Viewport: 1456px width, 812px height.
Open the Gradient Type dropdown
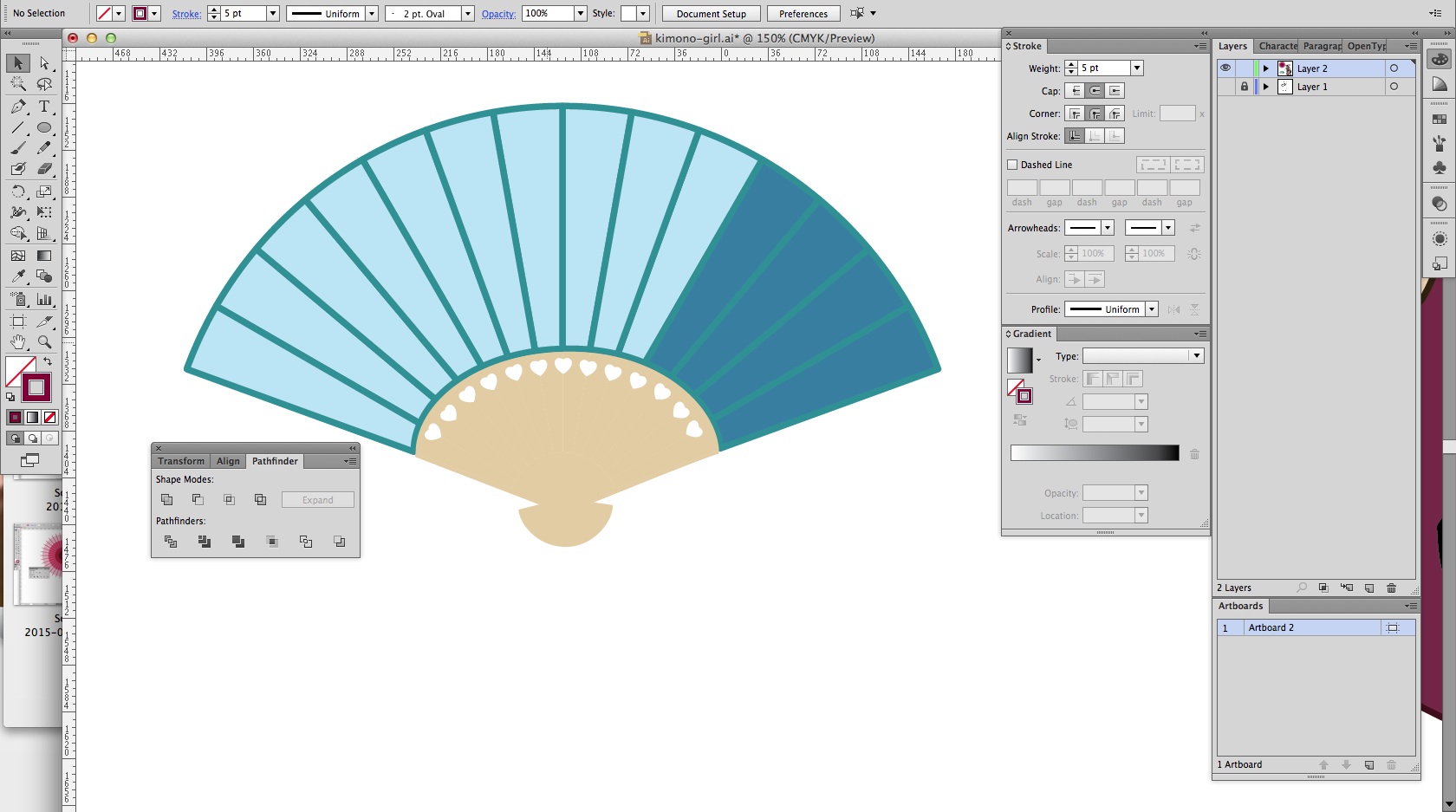click(x=1196, y=356)
